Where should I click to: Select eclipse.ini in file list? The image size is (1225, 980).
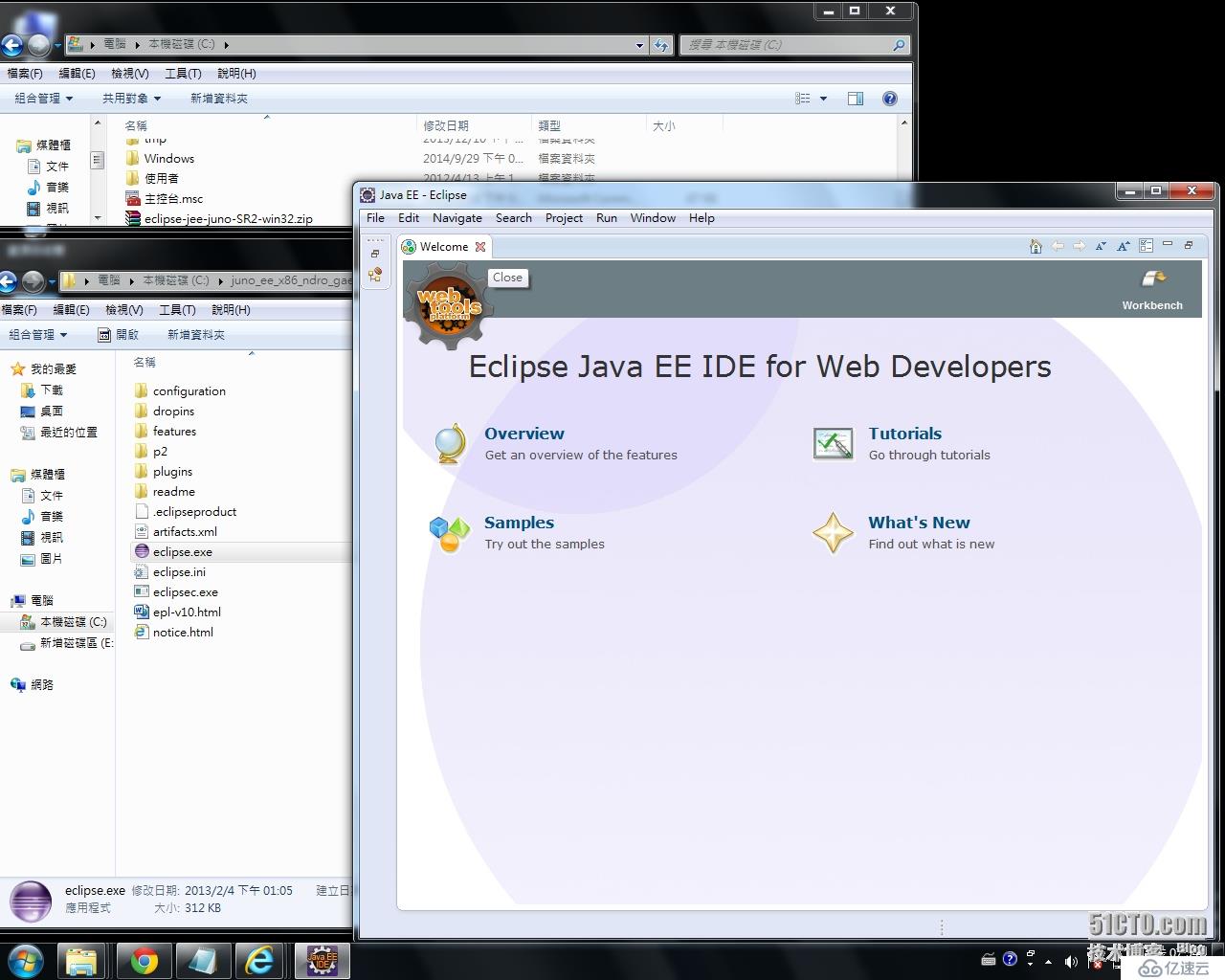click(179, 572)
